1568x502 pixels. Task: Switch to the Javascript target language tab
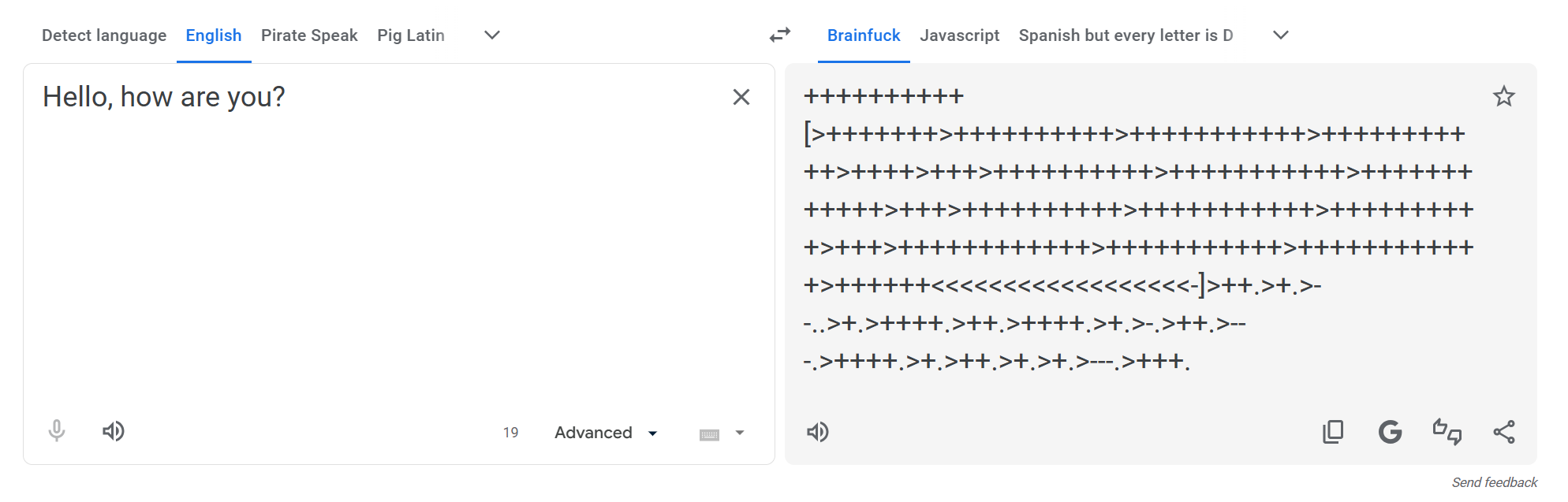click(959, 35)
